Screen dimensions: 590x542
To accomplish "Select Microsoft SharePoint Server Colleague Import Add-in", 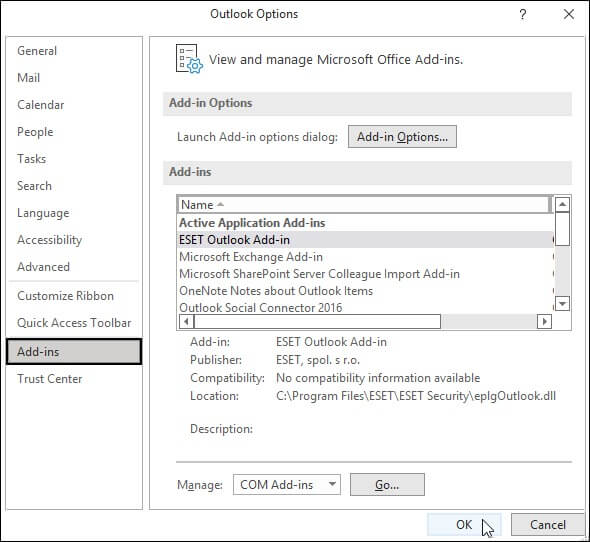I will pos(365,274).
